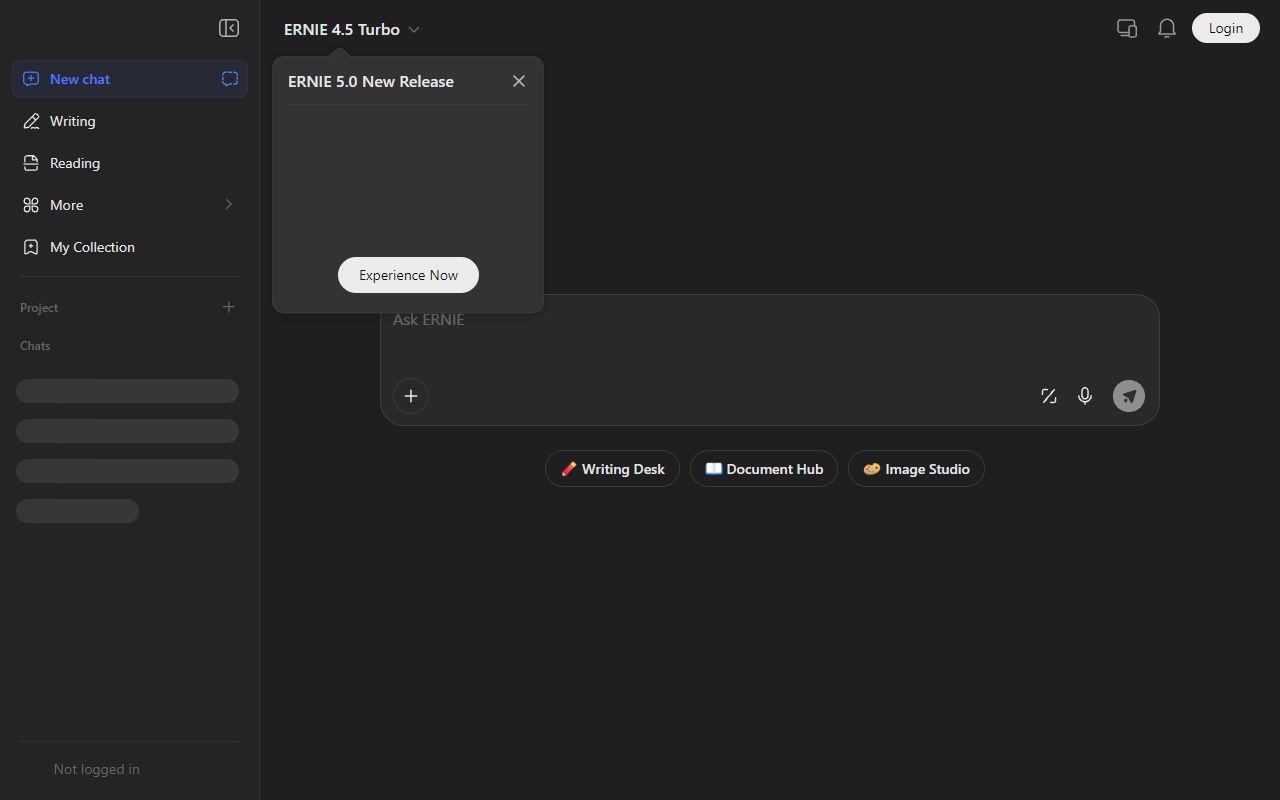1280x800 pixels.
Task: Open My Collection
Action: pyautogui.click(x=92, y=247)
